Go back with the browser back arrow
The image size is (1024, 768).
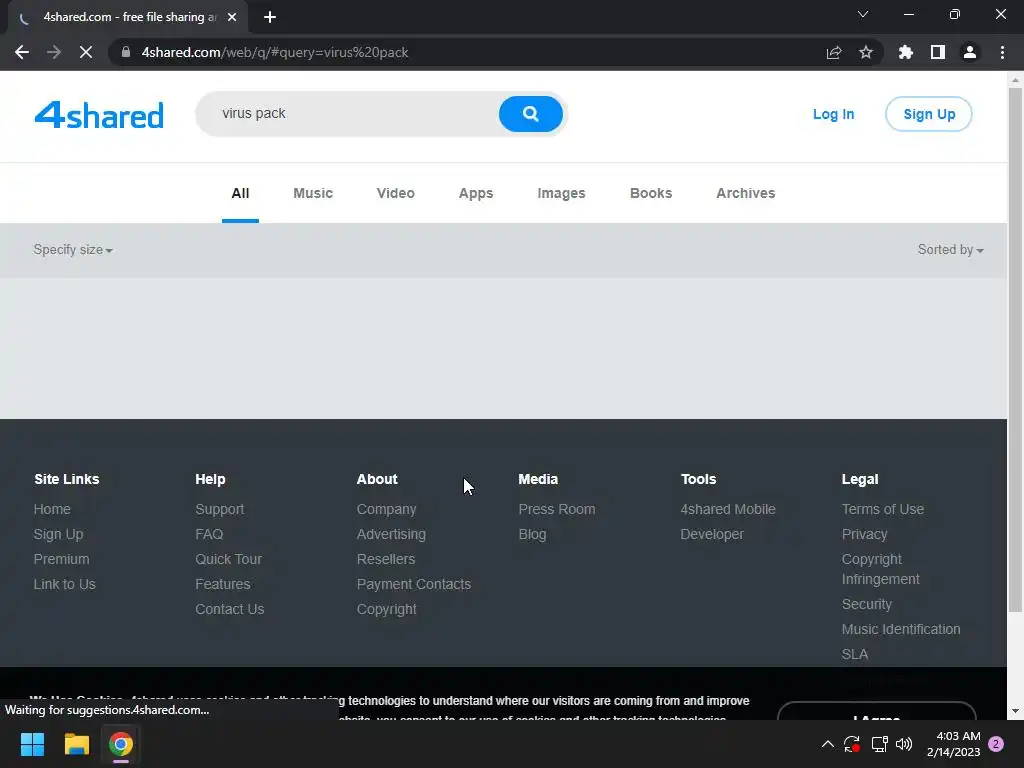pyautogui.click(x=22, y=52)
